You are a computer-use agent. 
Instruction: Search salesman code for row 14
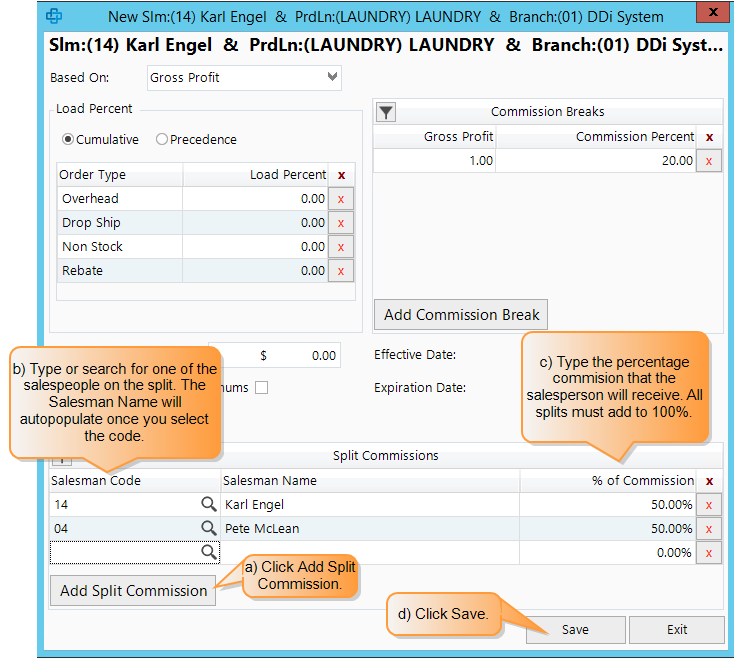coord(209,505)
